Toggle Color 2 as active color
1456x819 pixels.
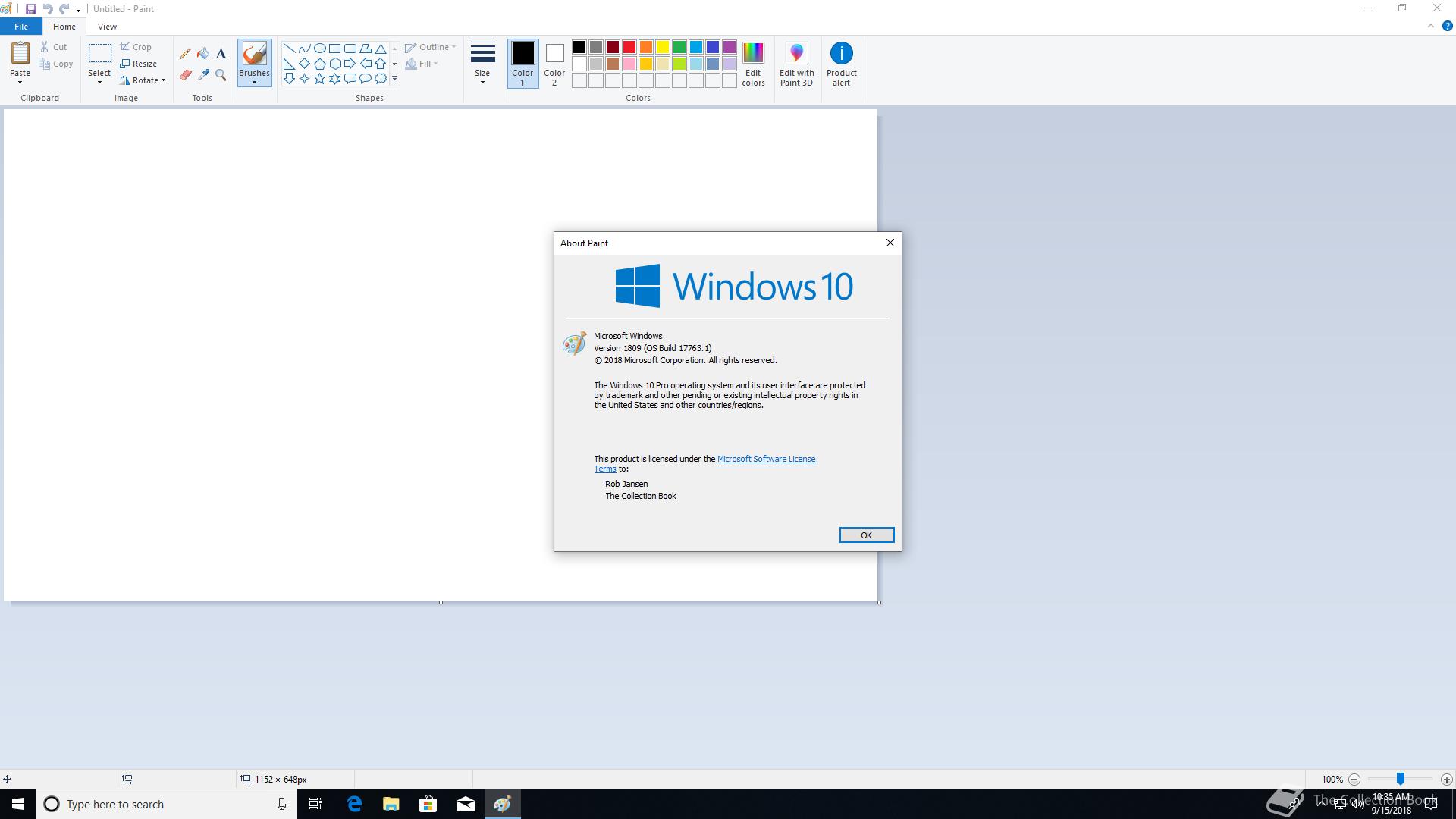554,64
